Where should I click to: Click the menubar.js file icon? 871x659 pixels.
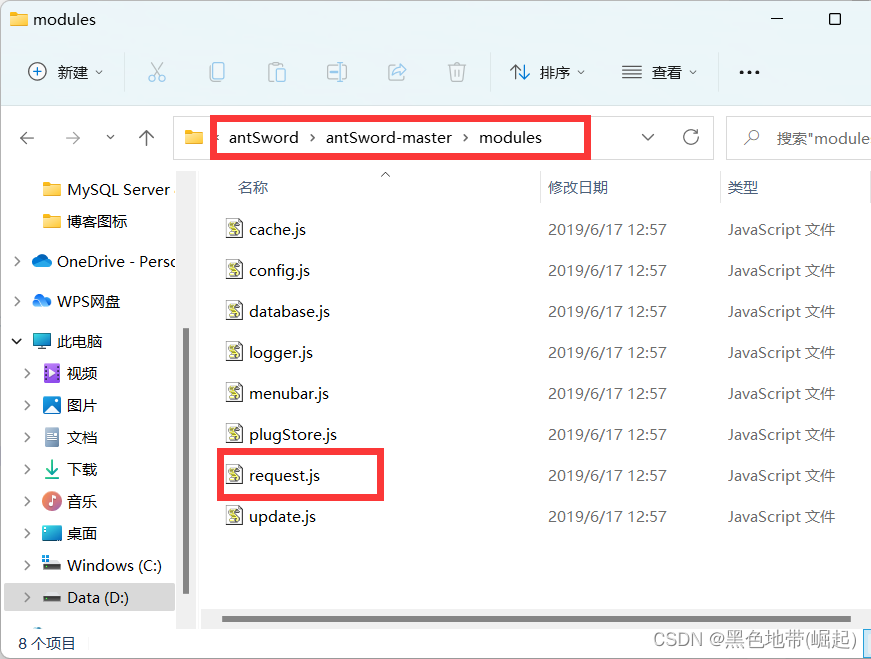pos(234,393)
